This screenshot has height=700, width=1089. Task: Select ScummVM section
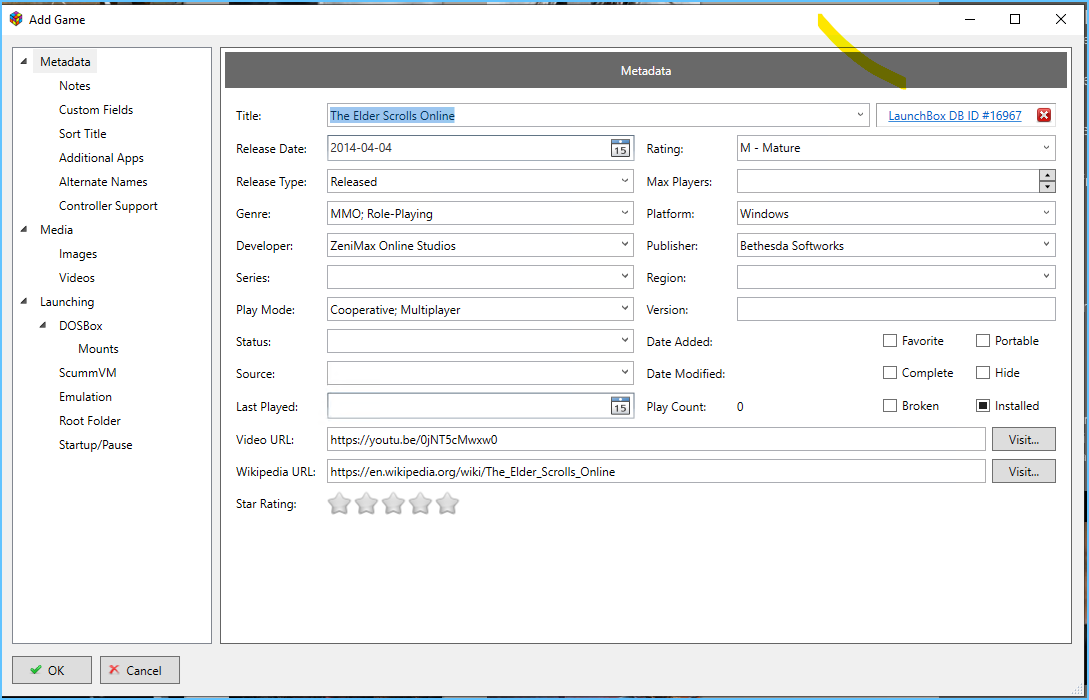tap(88, 373)
